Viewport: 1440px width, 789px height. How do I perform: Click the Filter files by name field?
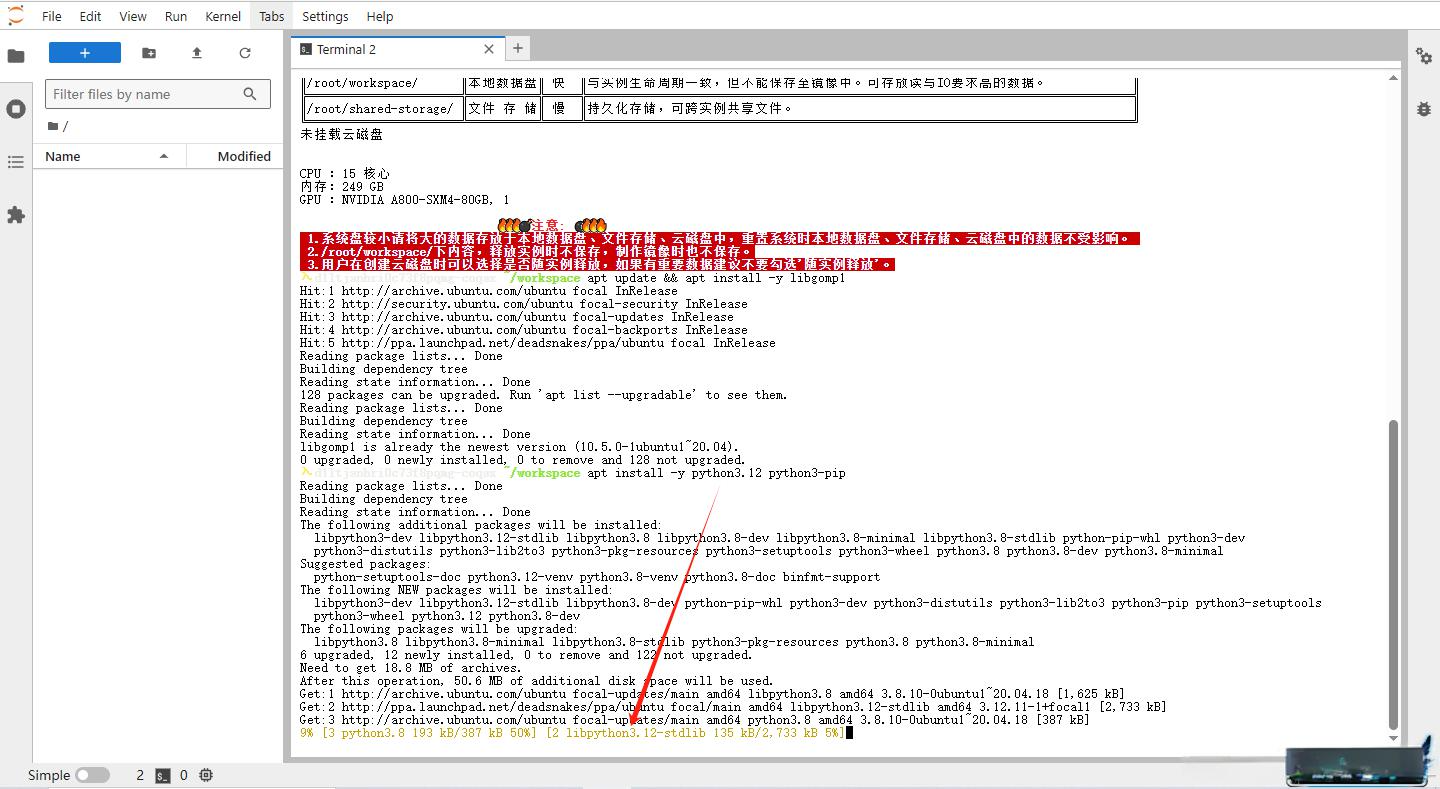[145, 94]
